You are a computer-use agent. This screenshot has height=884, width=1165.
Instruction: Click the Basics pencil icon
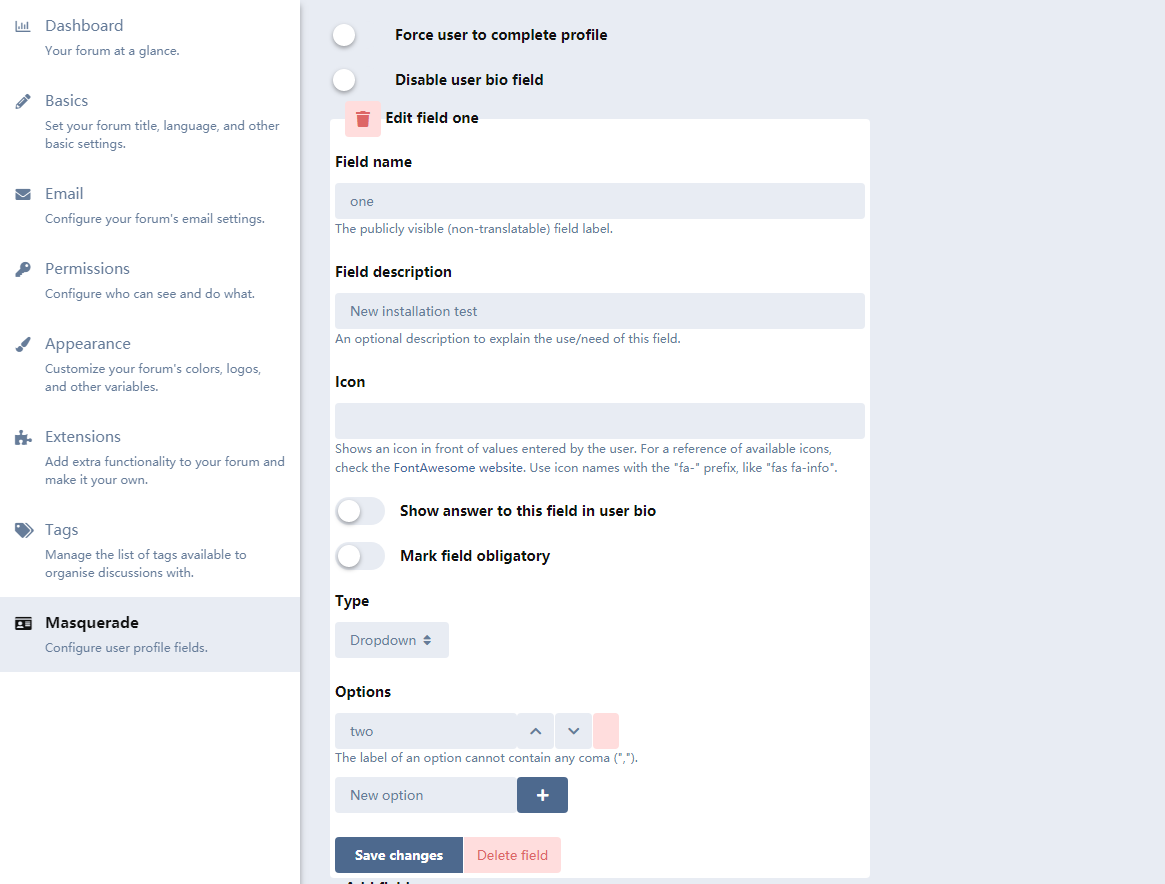[x=23, y=101]
